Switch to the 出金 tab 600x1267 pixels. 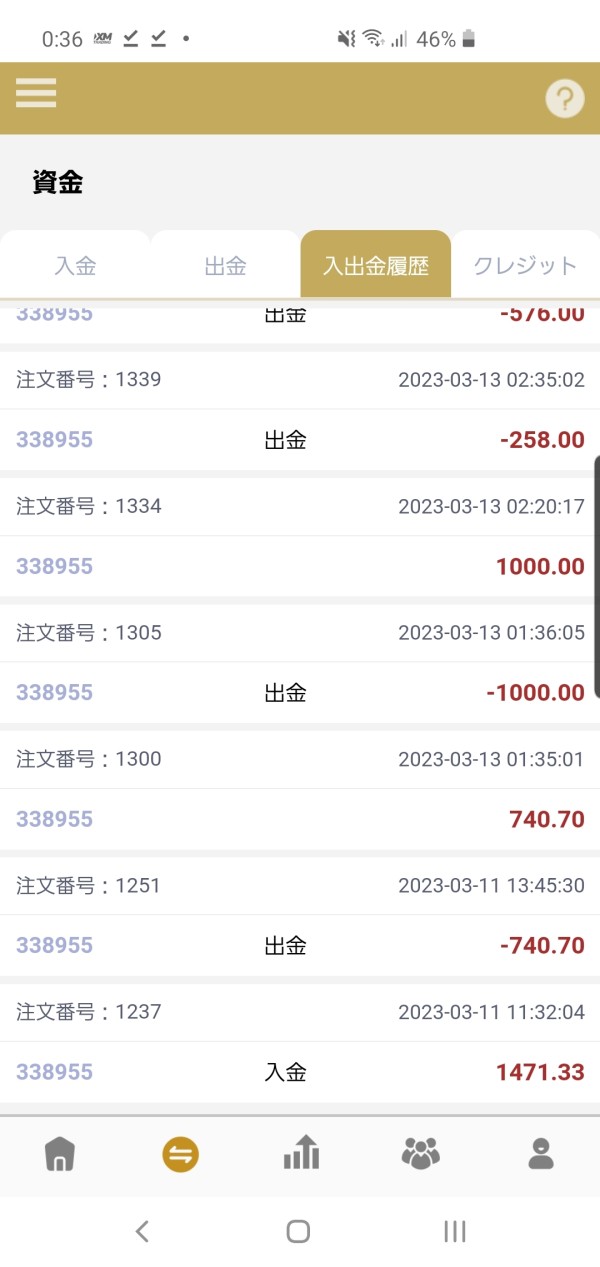[x=225, y=266]
